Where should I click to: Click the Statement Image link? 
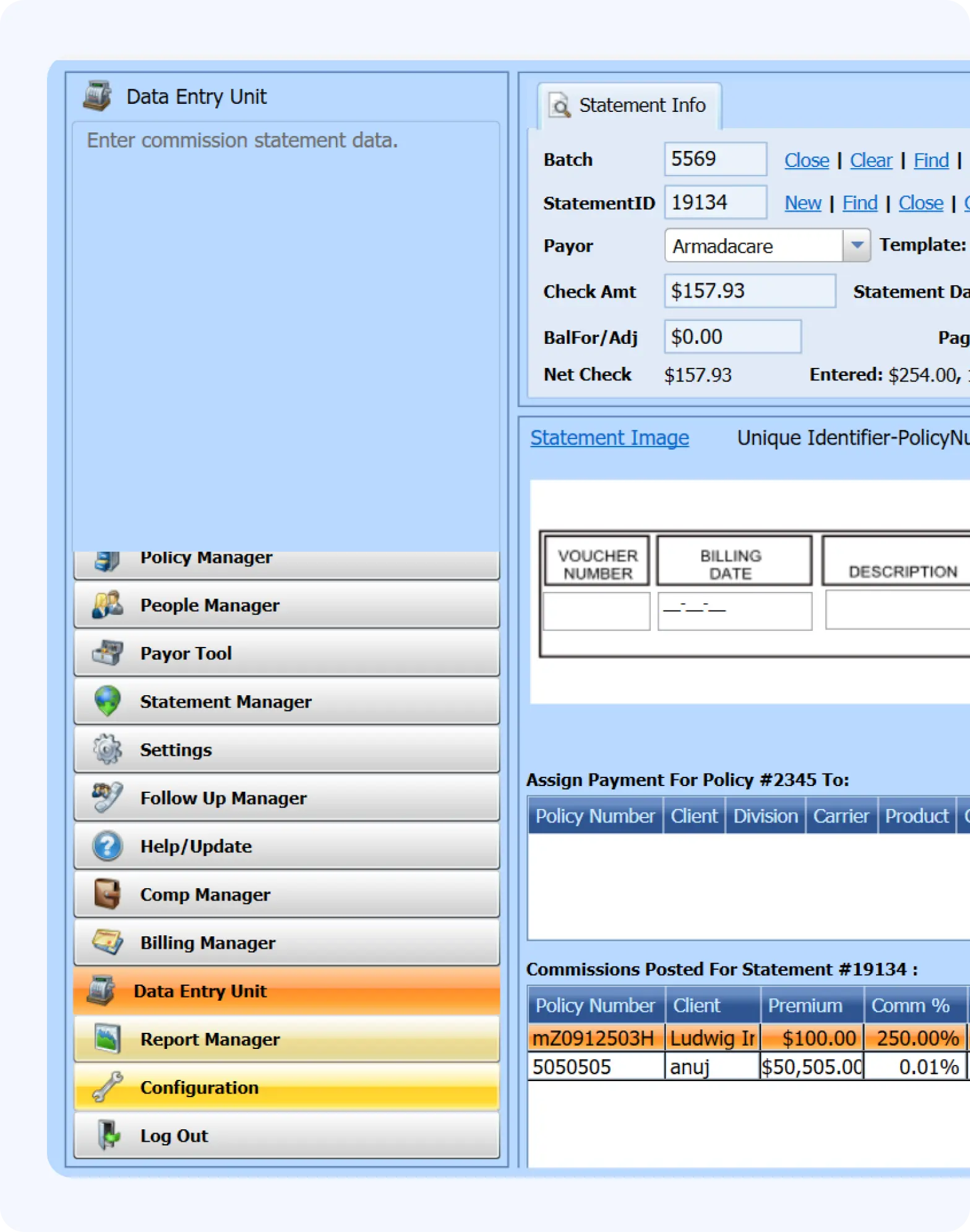coord(609,438)
